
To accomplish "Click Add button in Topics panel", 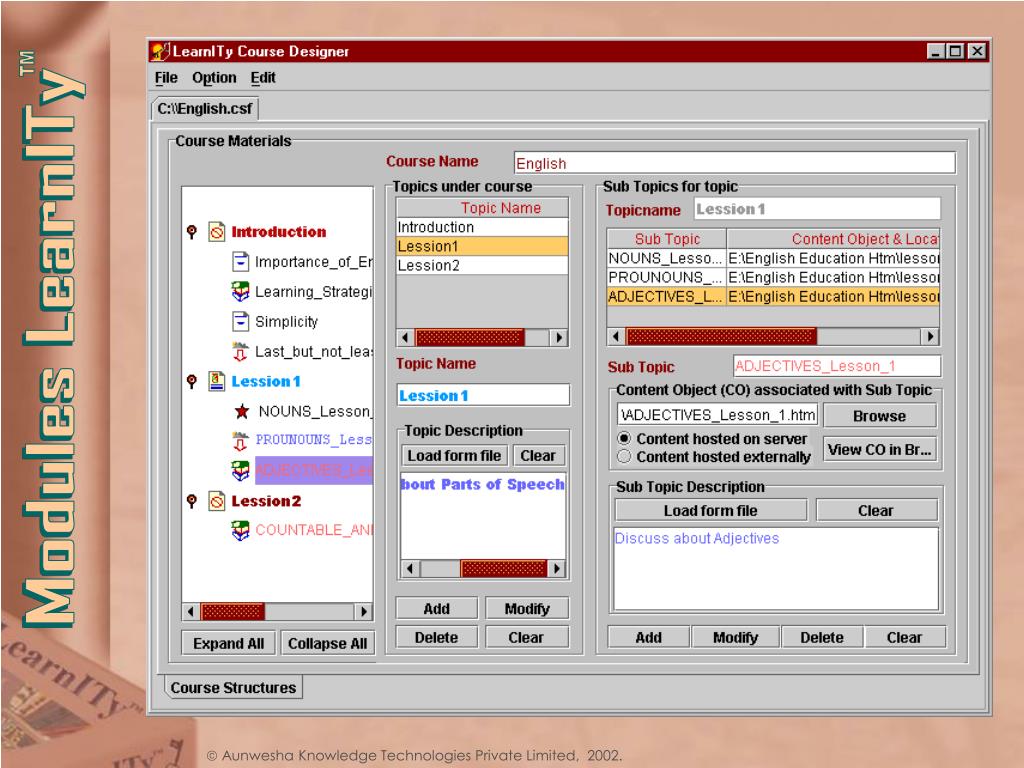I will pos(436,609).
